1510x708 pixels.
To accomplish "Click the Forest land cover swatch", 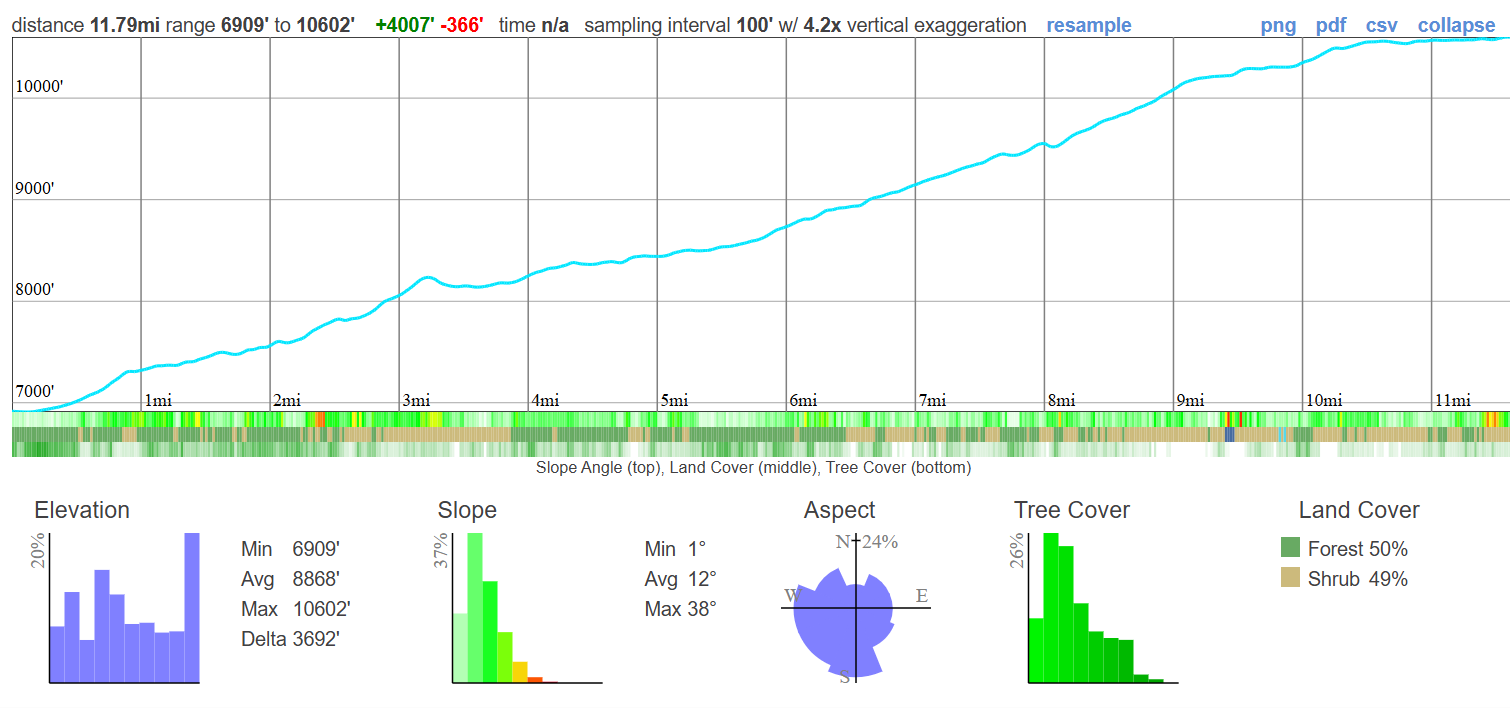I will pos(1291,548).
